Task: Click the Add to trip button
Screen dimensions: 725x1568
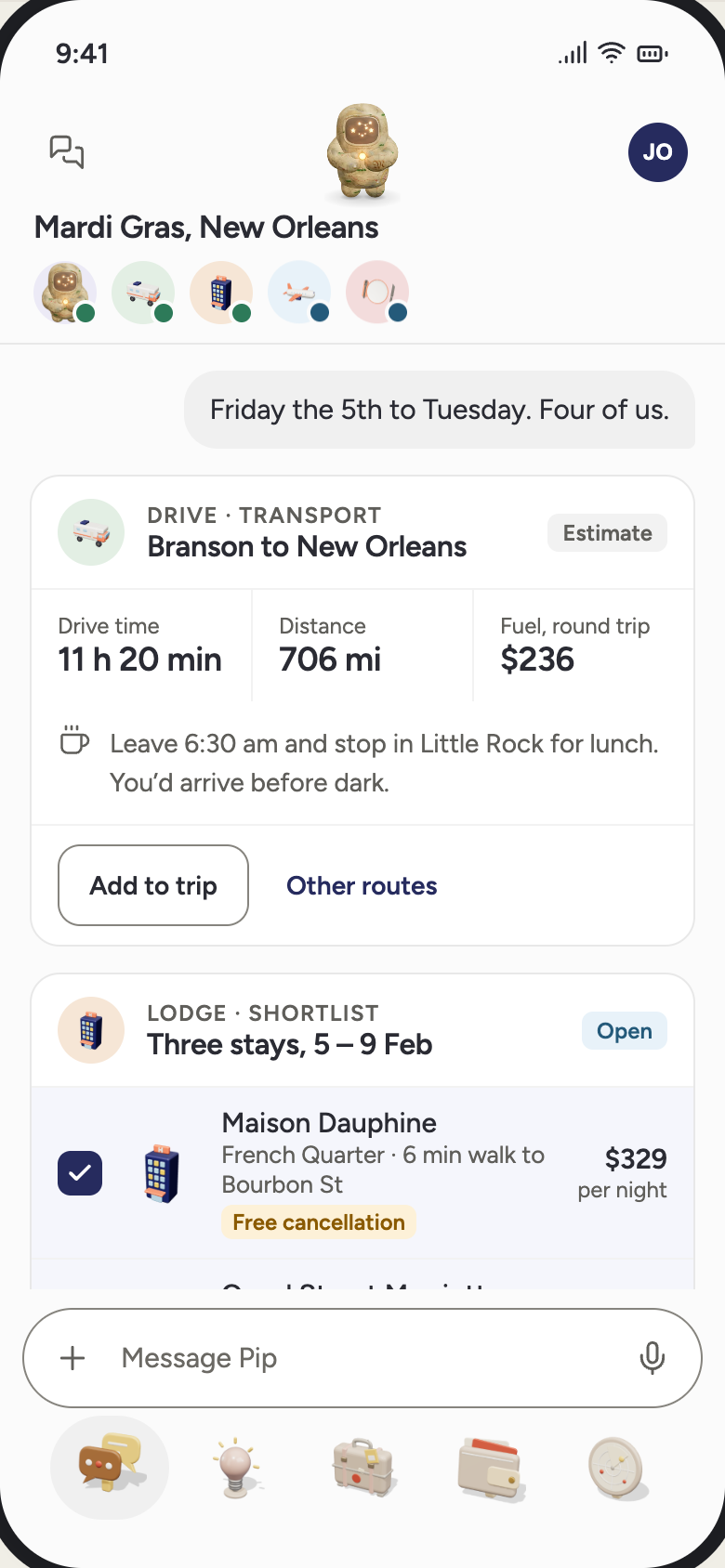Action: (153, 885)
